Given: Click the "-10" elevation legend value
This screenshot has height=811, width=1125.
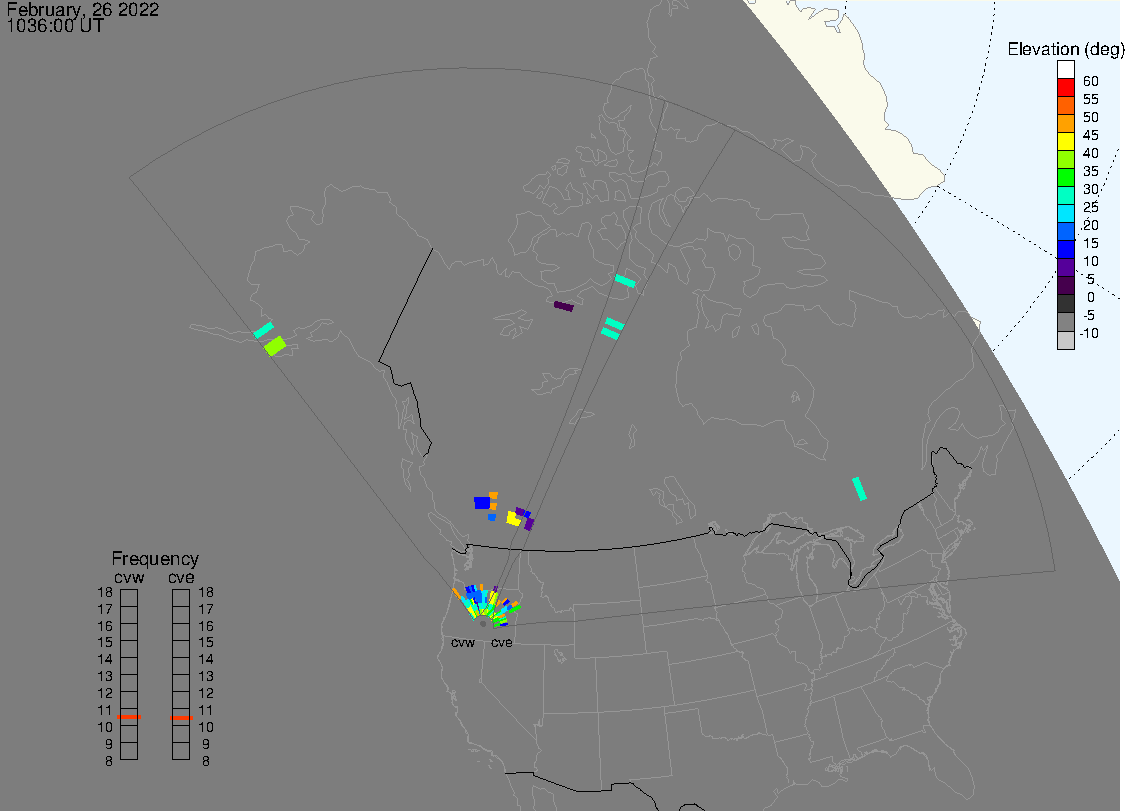Looking at the screenshot, I should (1089, 333).
